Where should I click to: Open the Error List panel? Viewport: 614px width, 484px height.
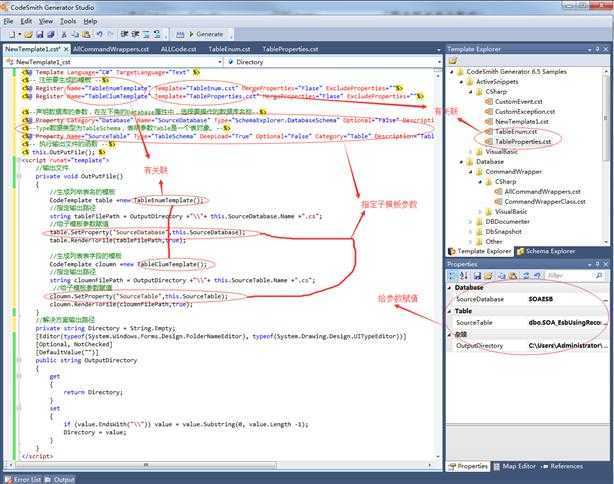tap(23, 479)
